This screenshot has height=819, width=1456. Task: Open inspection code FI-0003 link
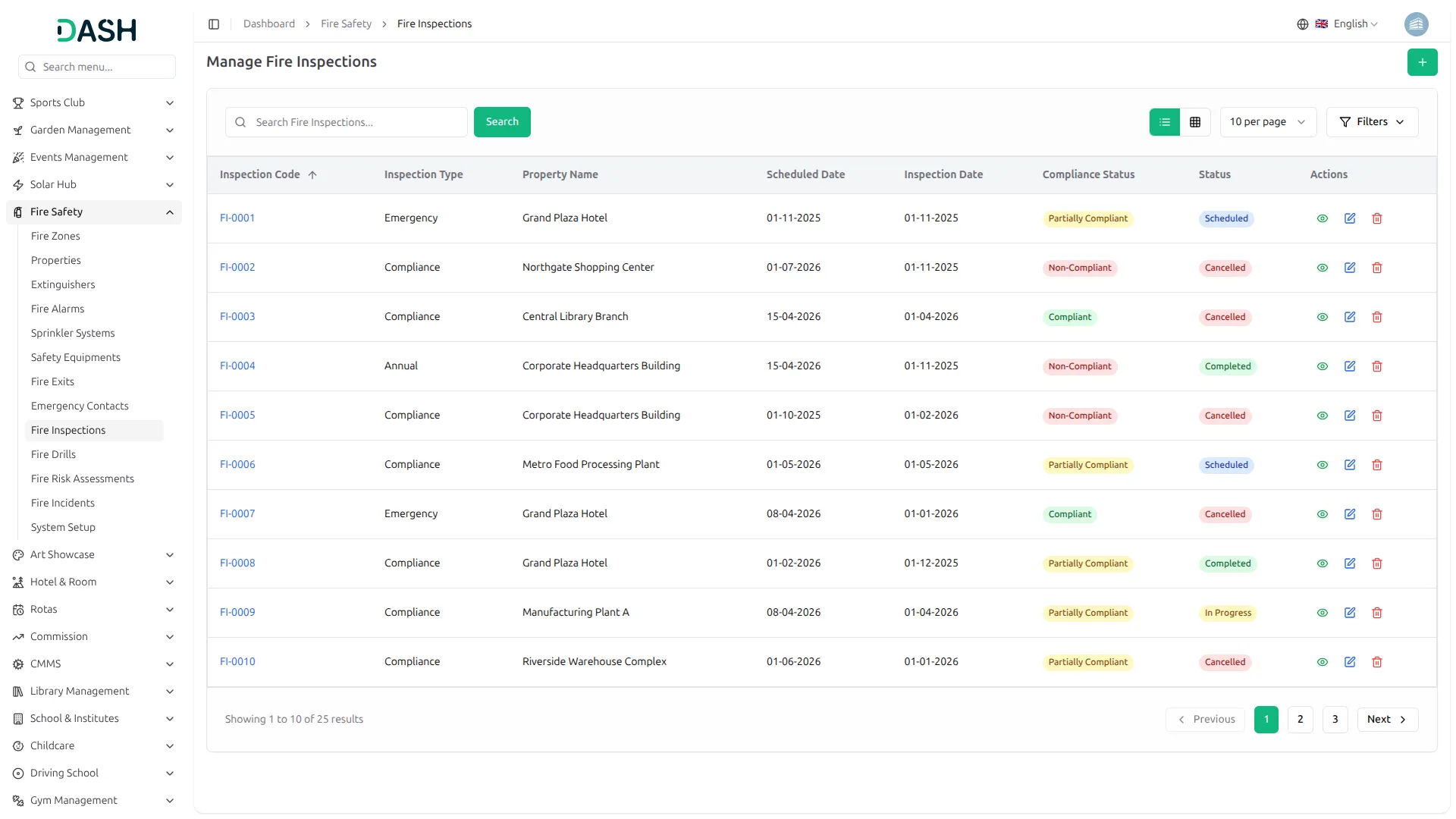[237, 317]
